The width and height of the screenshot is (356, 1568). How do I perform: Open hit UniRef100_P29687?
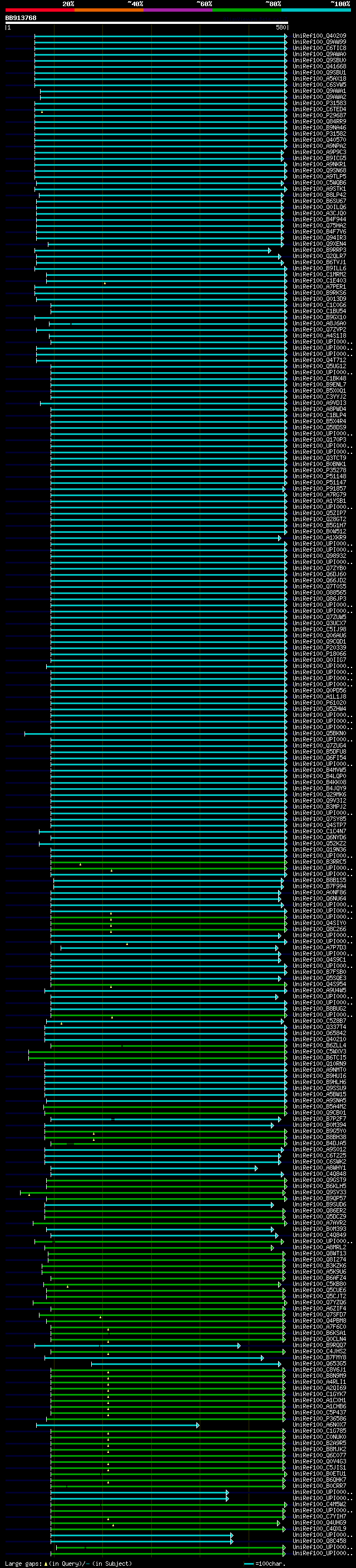[319, 116]
